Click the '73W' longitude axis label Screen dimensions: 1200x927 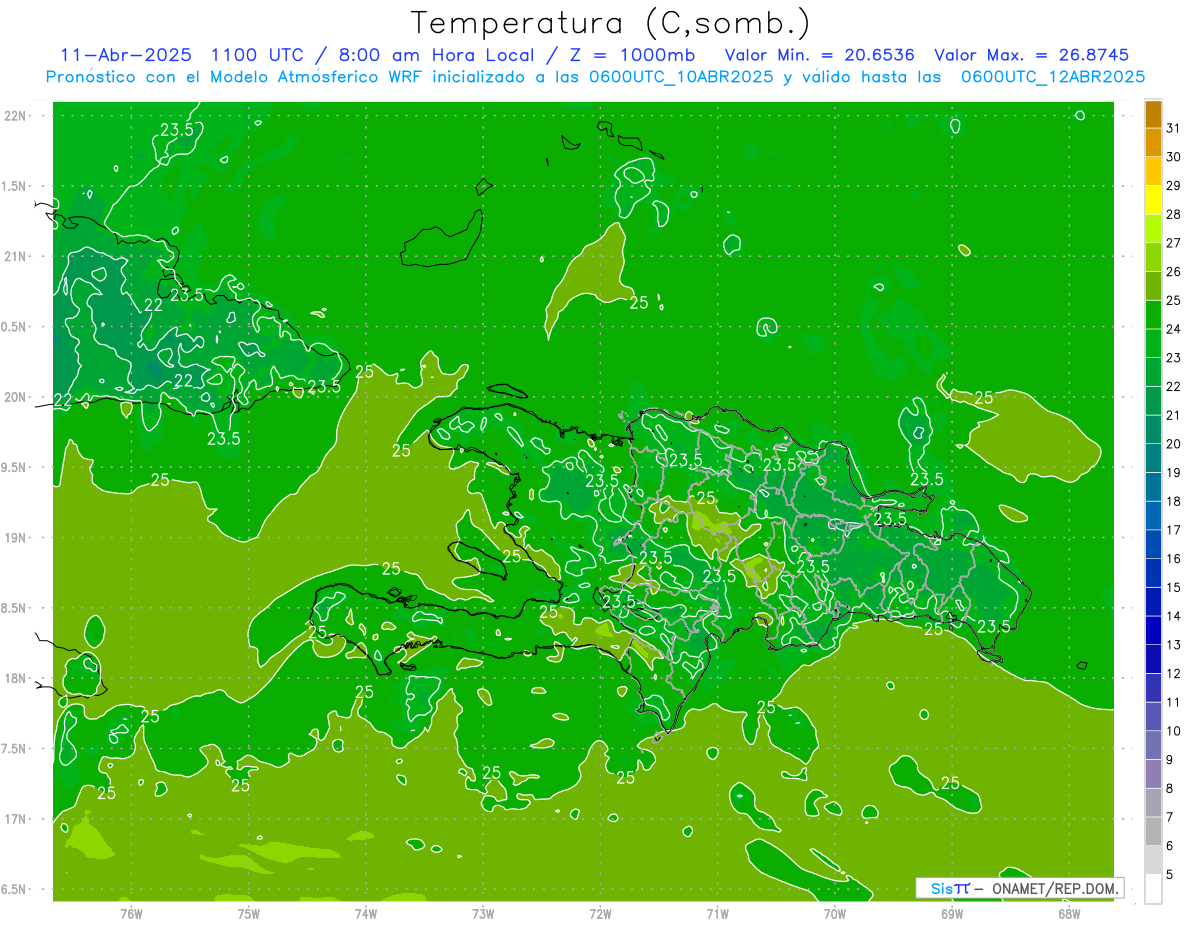tap(483, 913)
